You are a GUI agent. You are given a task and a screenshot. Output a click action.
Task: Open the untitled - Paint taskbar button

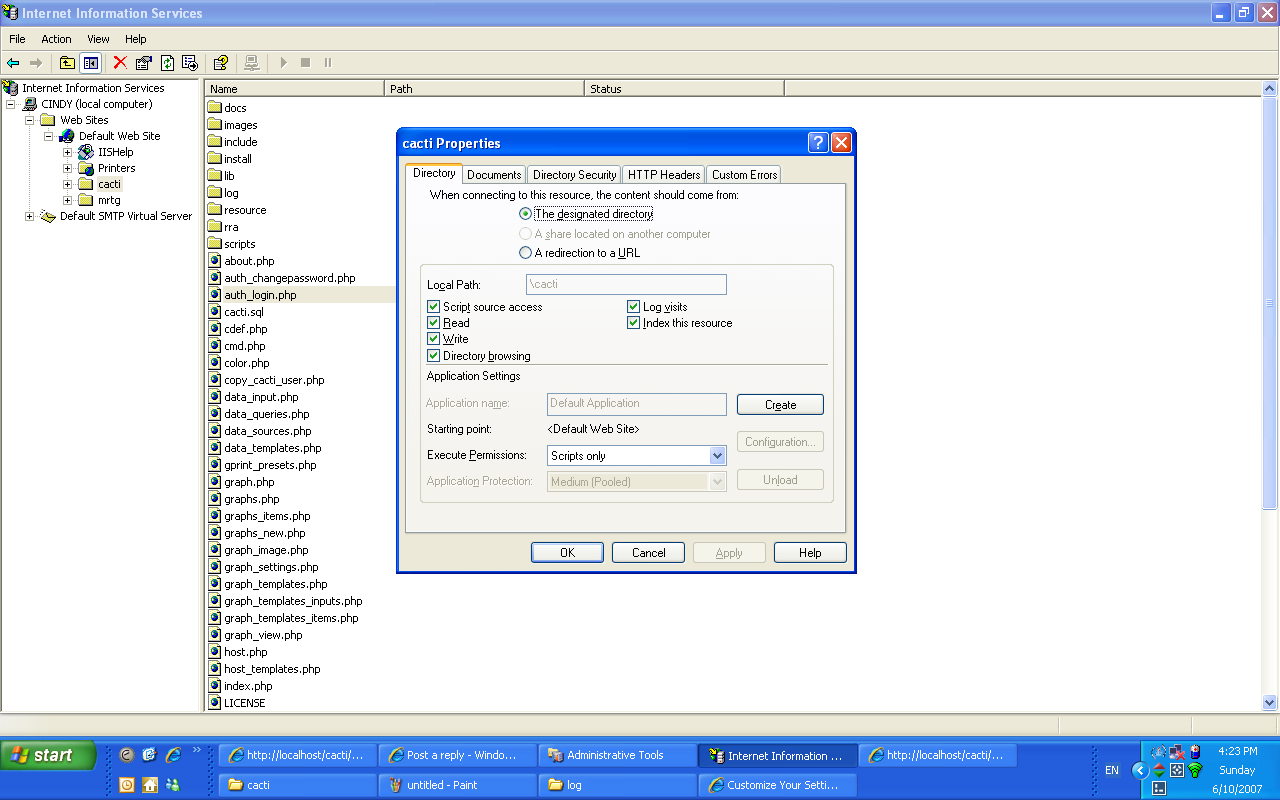pyautogui.click(x=457, y=785)
